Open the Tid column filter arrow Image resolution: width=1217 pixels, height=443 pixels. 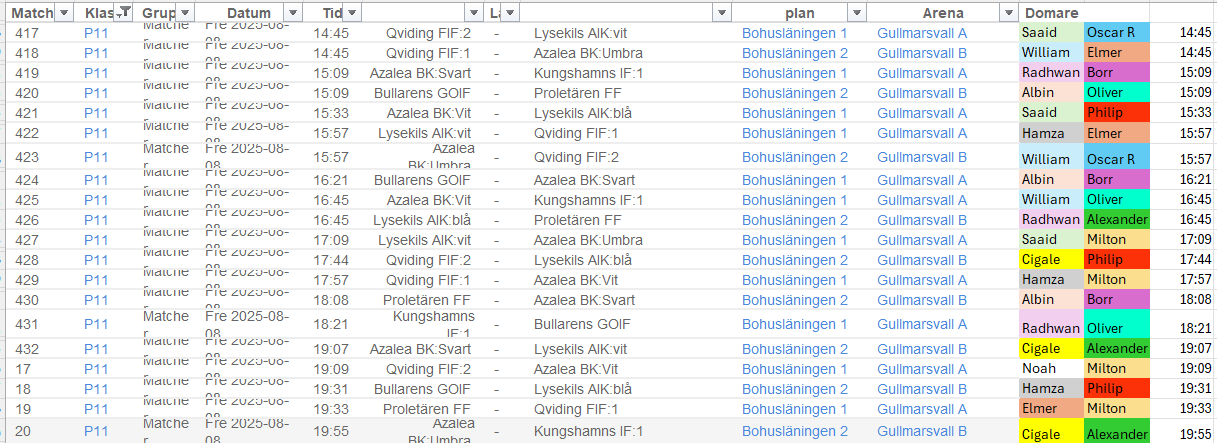coord(350,12)
